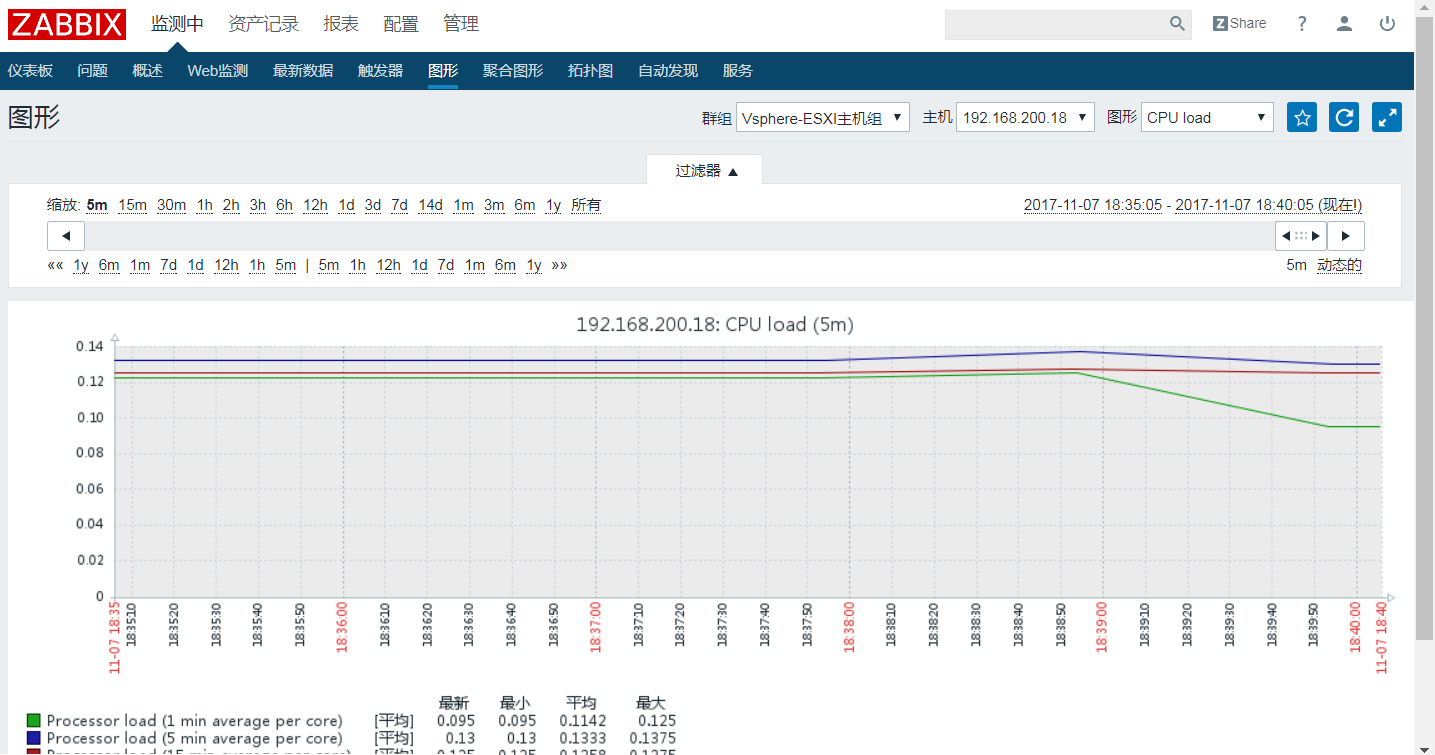Viewport: 1435px width, 755px height.
Task: Click the green 1 min average legend swatch
Action: click(x=34, y=721)
